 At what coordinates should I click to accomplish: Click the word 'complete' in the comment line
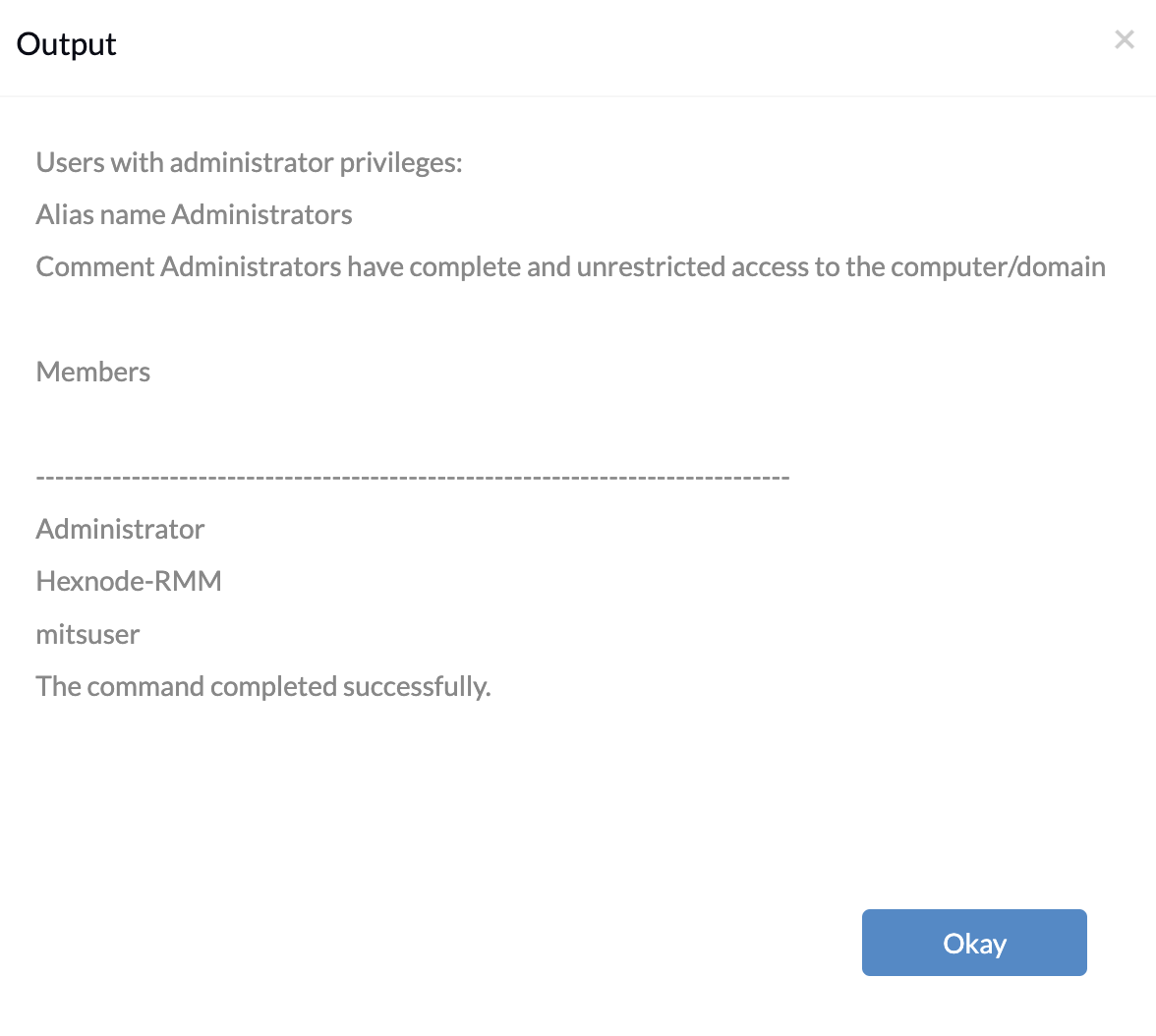click(x=465, y=267)
